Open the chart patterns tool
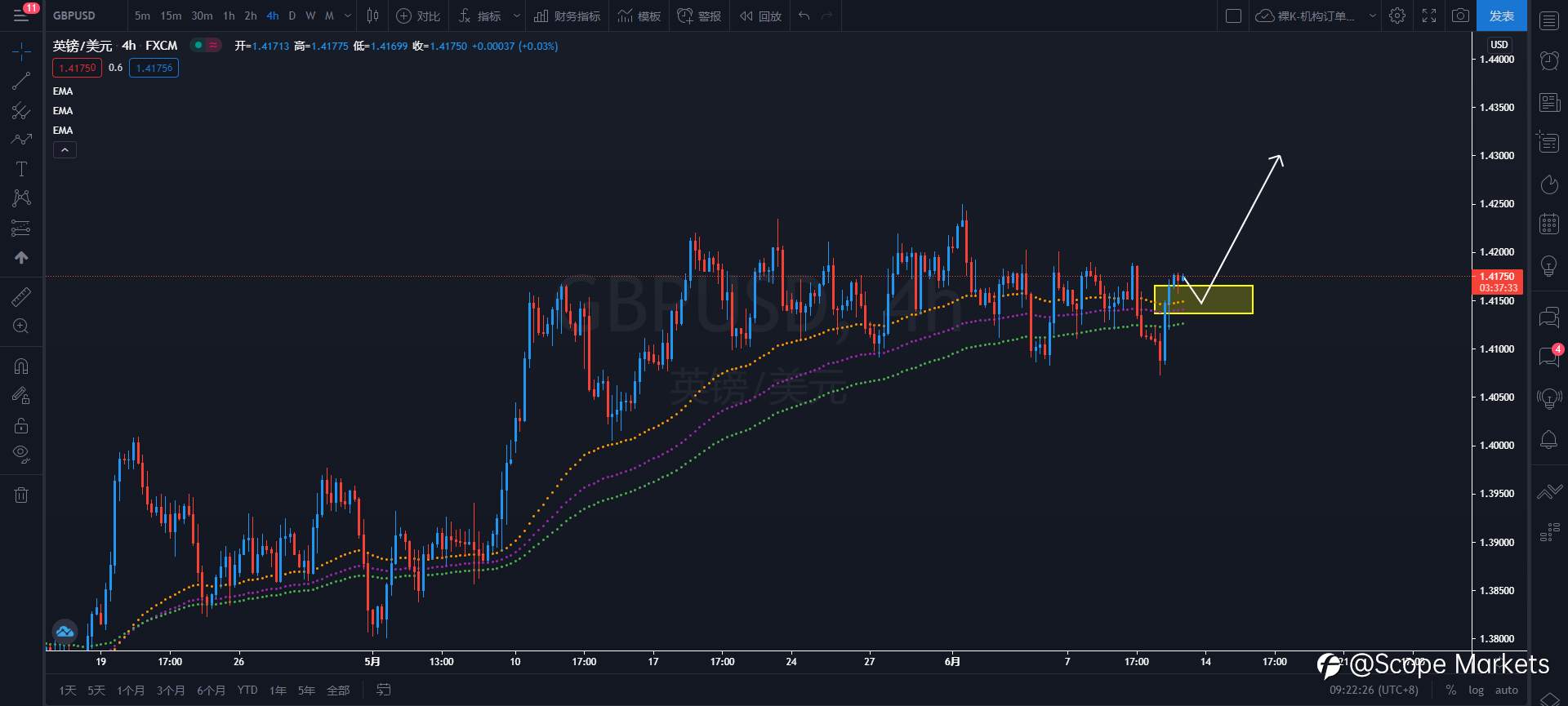The image size is (1568, 706). pyautogui.click(x=21, y=198)
